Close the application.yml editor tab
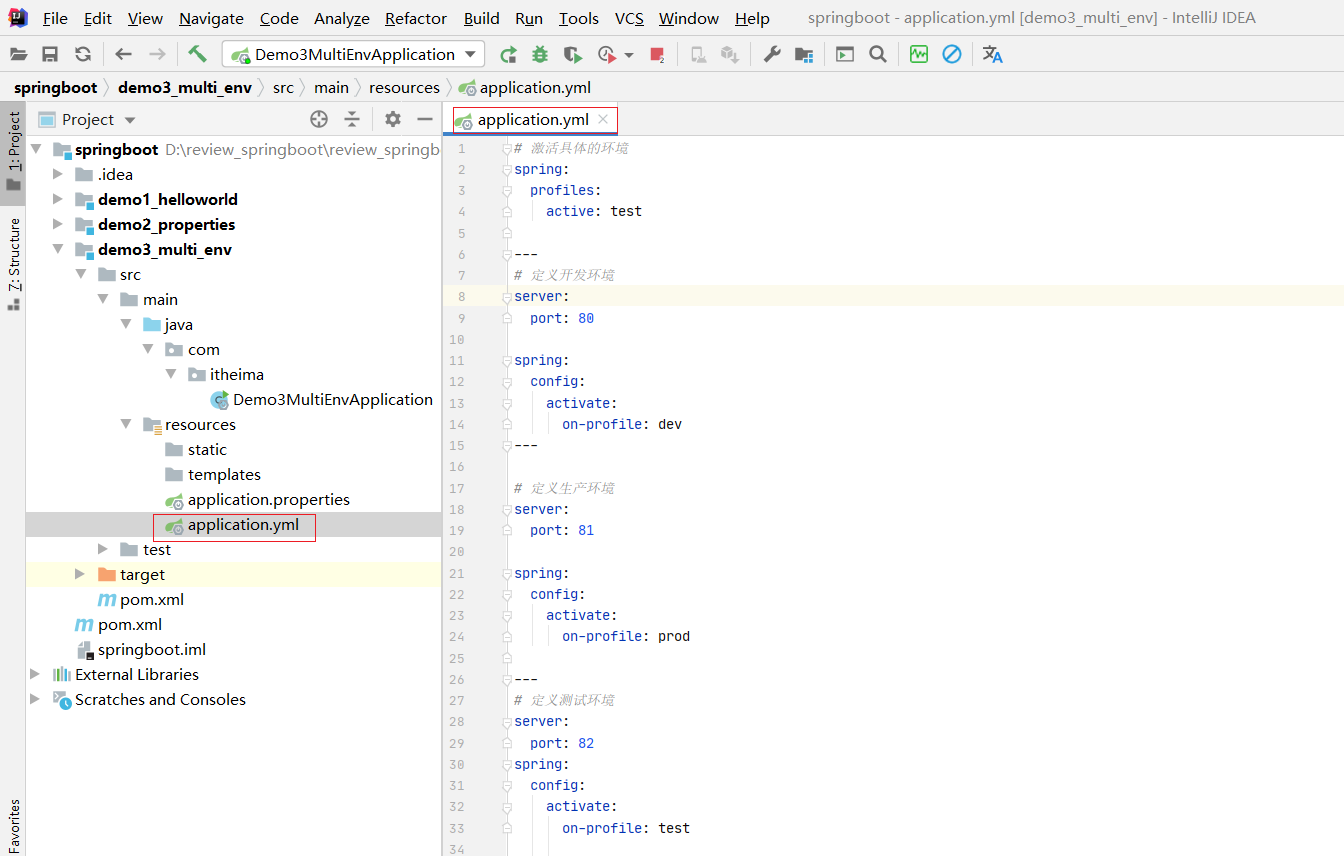The height and width of the screenshot is (856, 1344). point(603,119)
